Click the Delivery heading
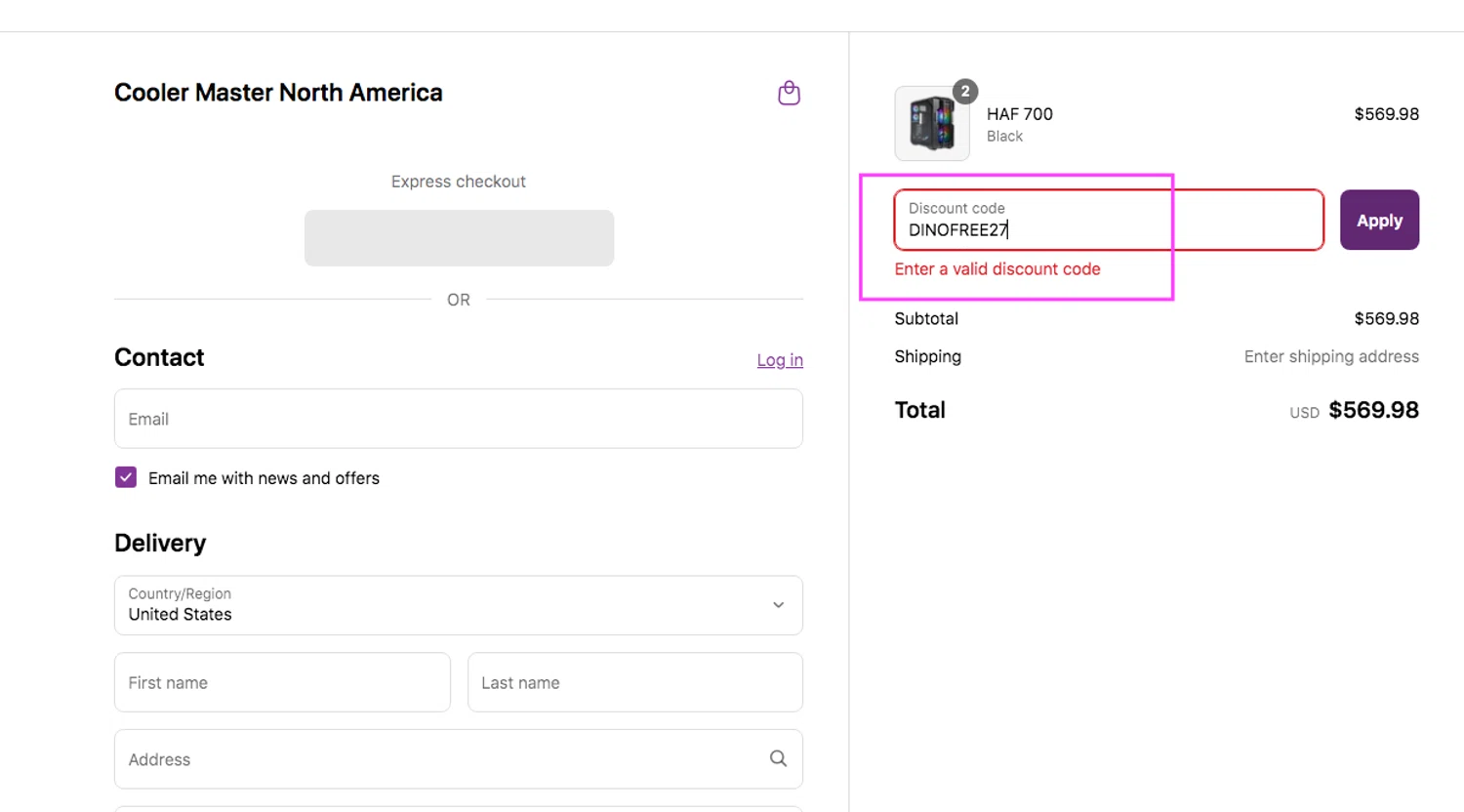 click(160, 543)
